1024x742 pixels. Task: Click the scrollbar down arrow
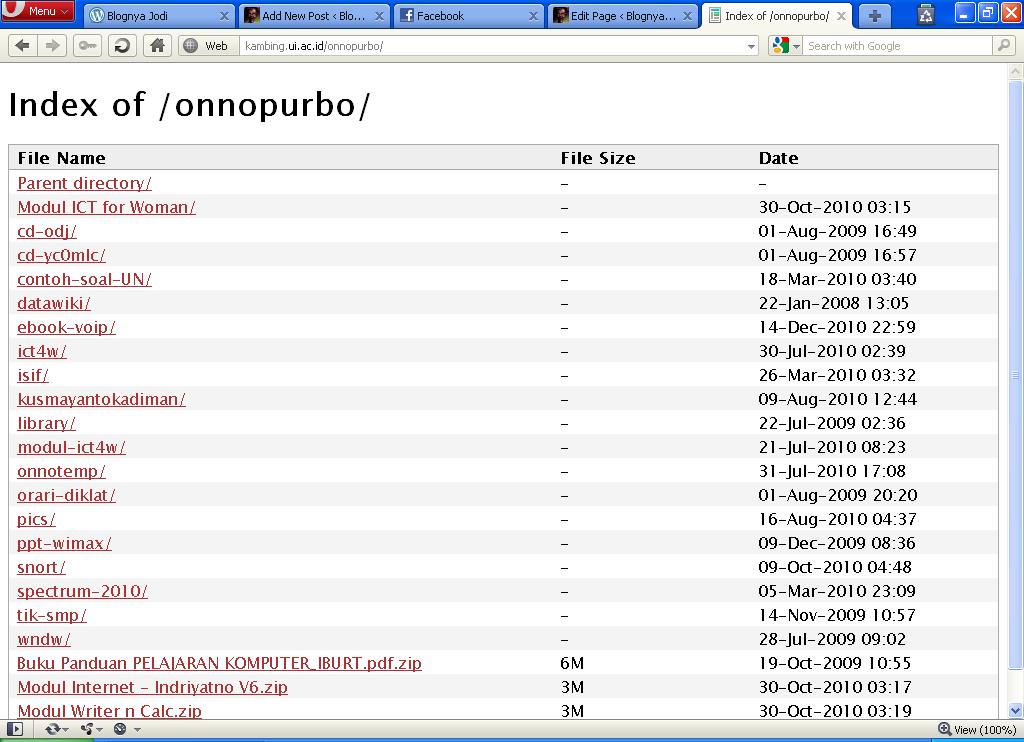(x=1016, y=711)
